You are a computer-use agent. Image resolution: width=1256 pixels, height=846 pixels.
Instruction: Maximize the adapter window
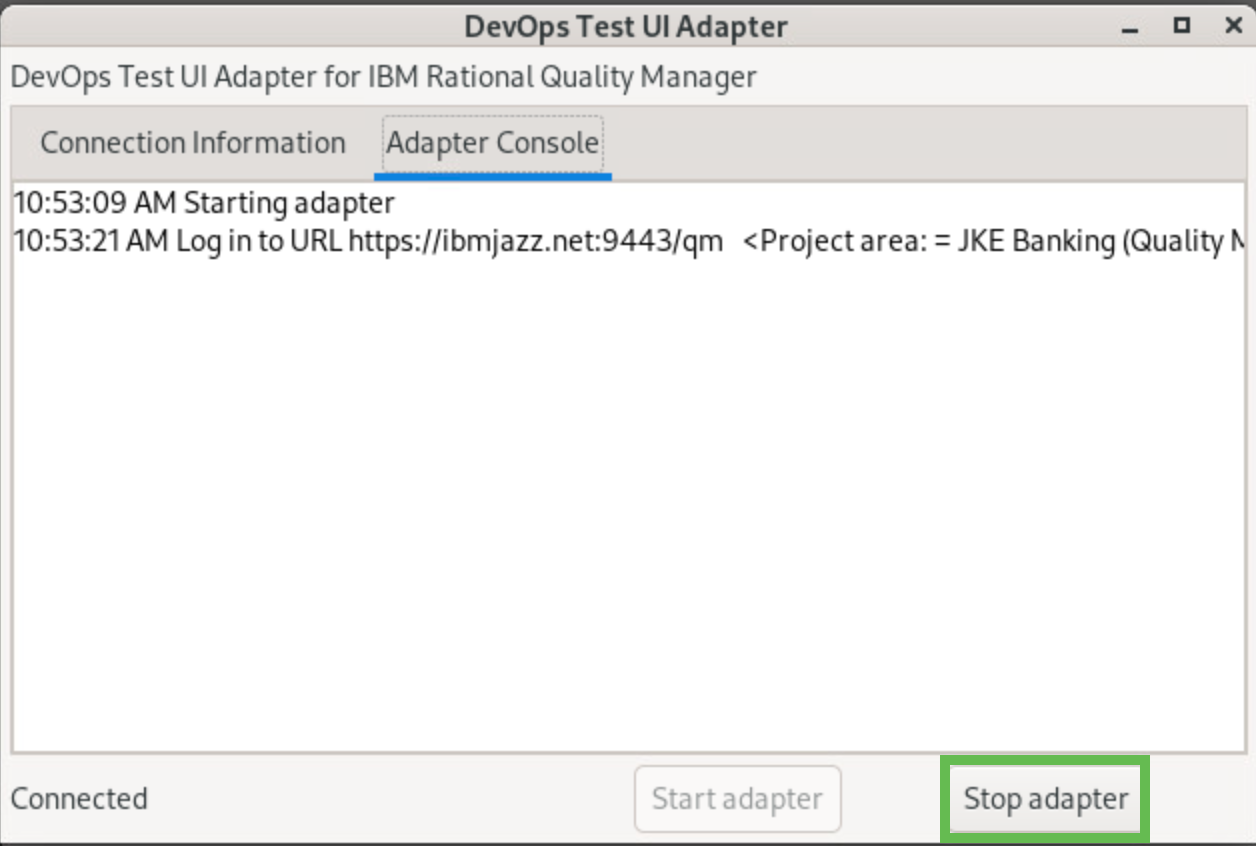pos(1182,26)
